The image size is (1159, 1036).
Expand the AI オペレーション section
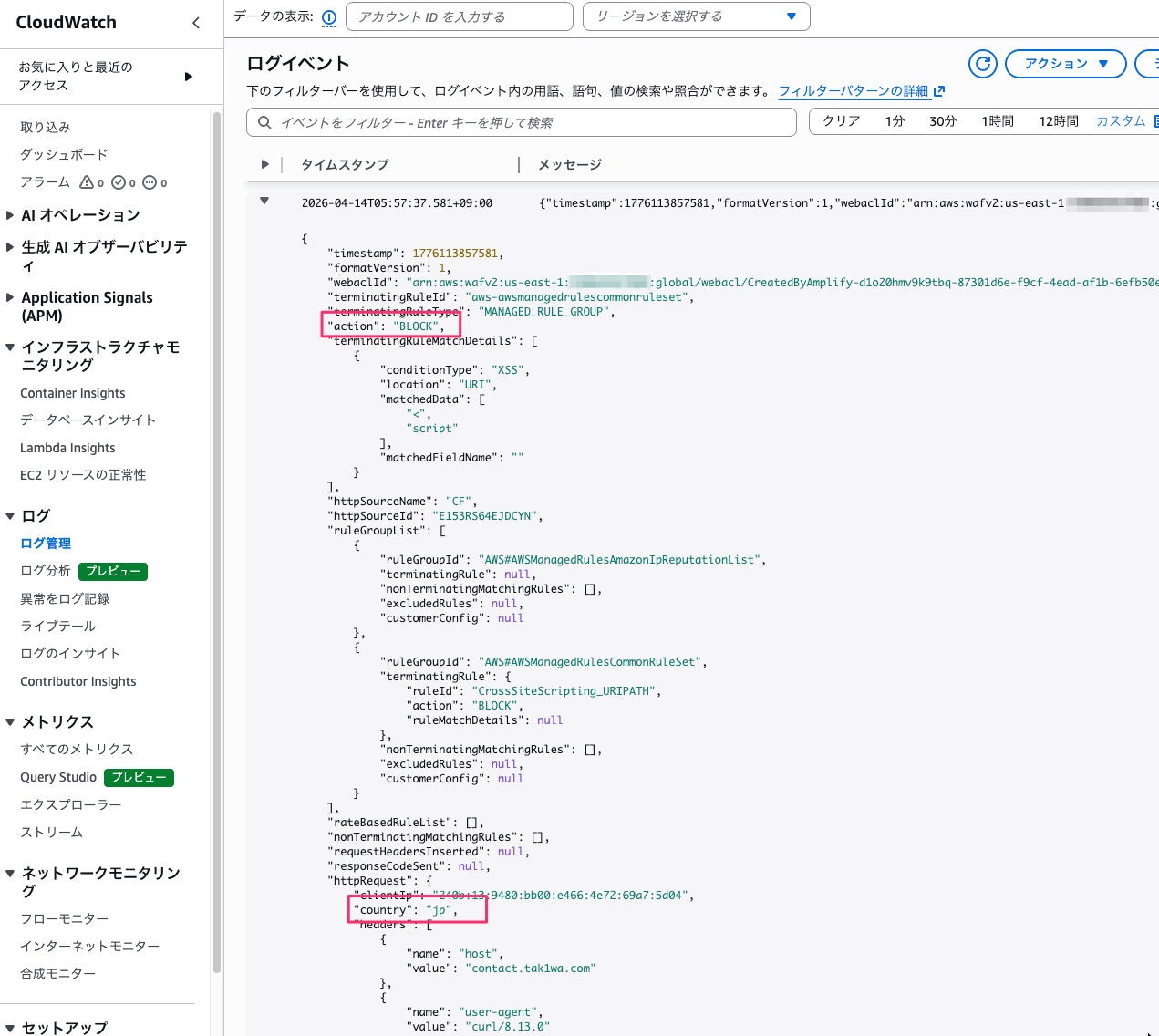pos(9,215)
